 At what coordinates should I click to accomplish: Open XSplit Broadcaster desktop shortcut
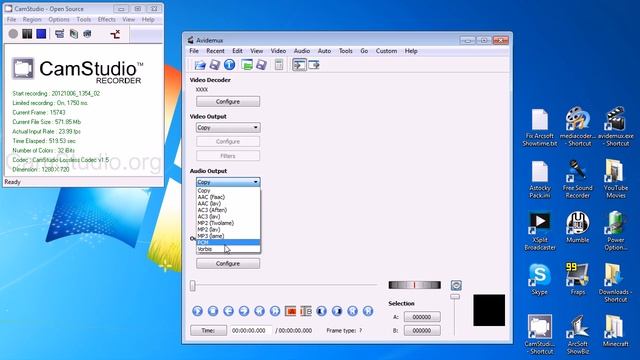pyautogui.click(x=540, y=231)
